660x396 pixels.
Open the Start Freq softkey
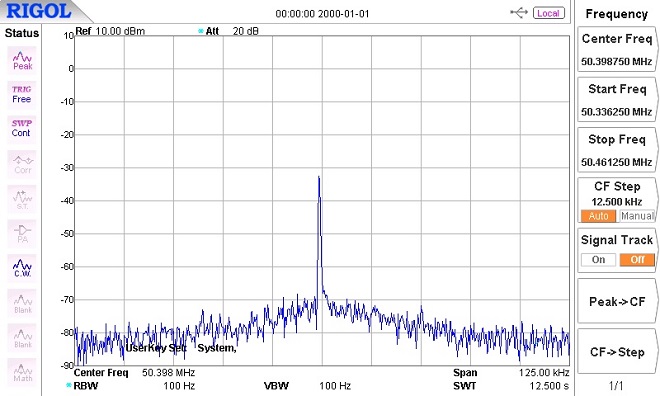point(617,100)
